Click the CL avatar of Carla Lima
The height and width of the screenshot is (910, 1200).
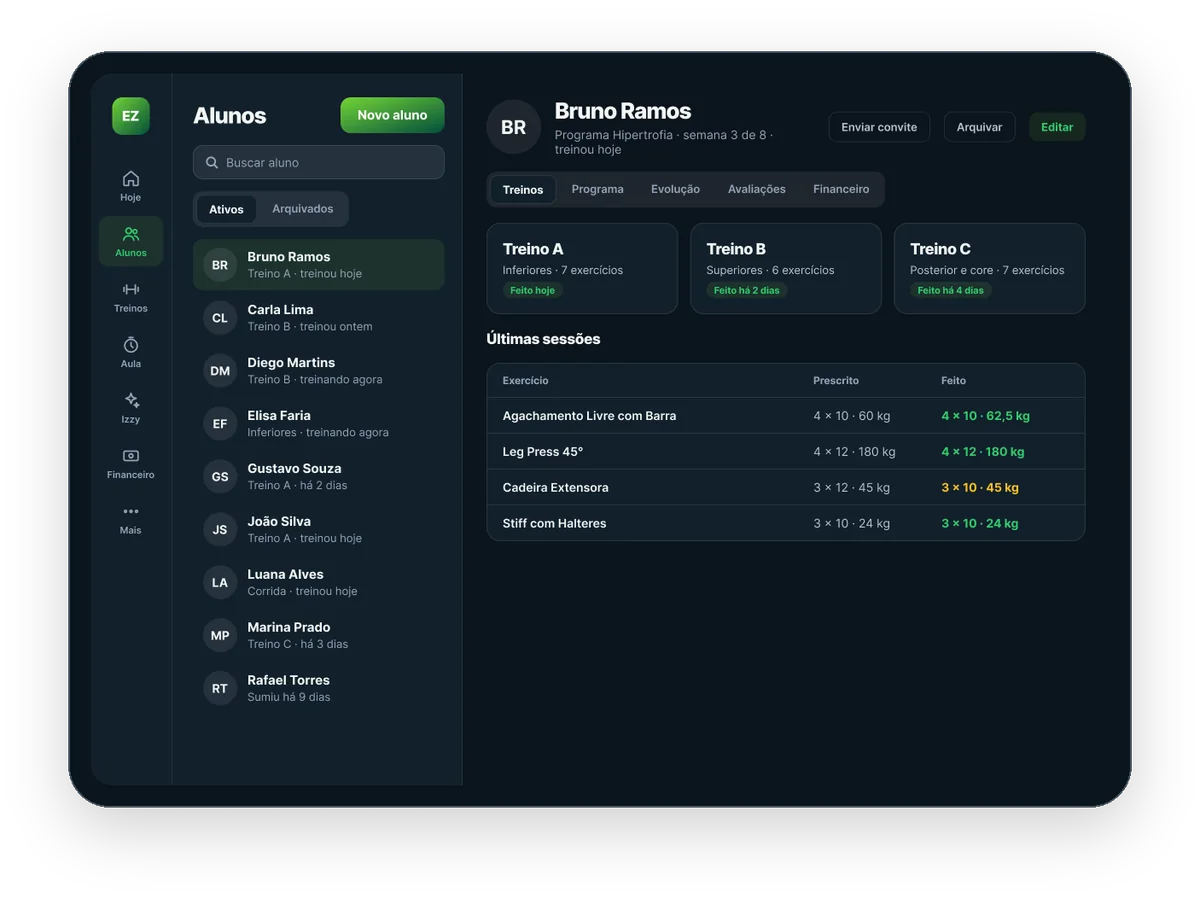click(220, 318)
